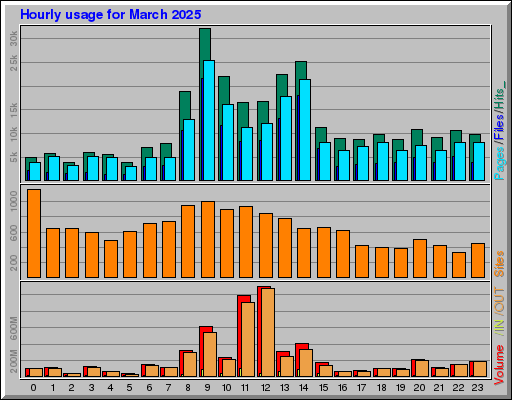Image resolution: width=512 pixels, height=400 pixels.
Task: Select the "10k" y-axis label
Action: point(14,134)
